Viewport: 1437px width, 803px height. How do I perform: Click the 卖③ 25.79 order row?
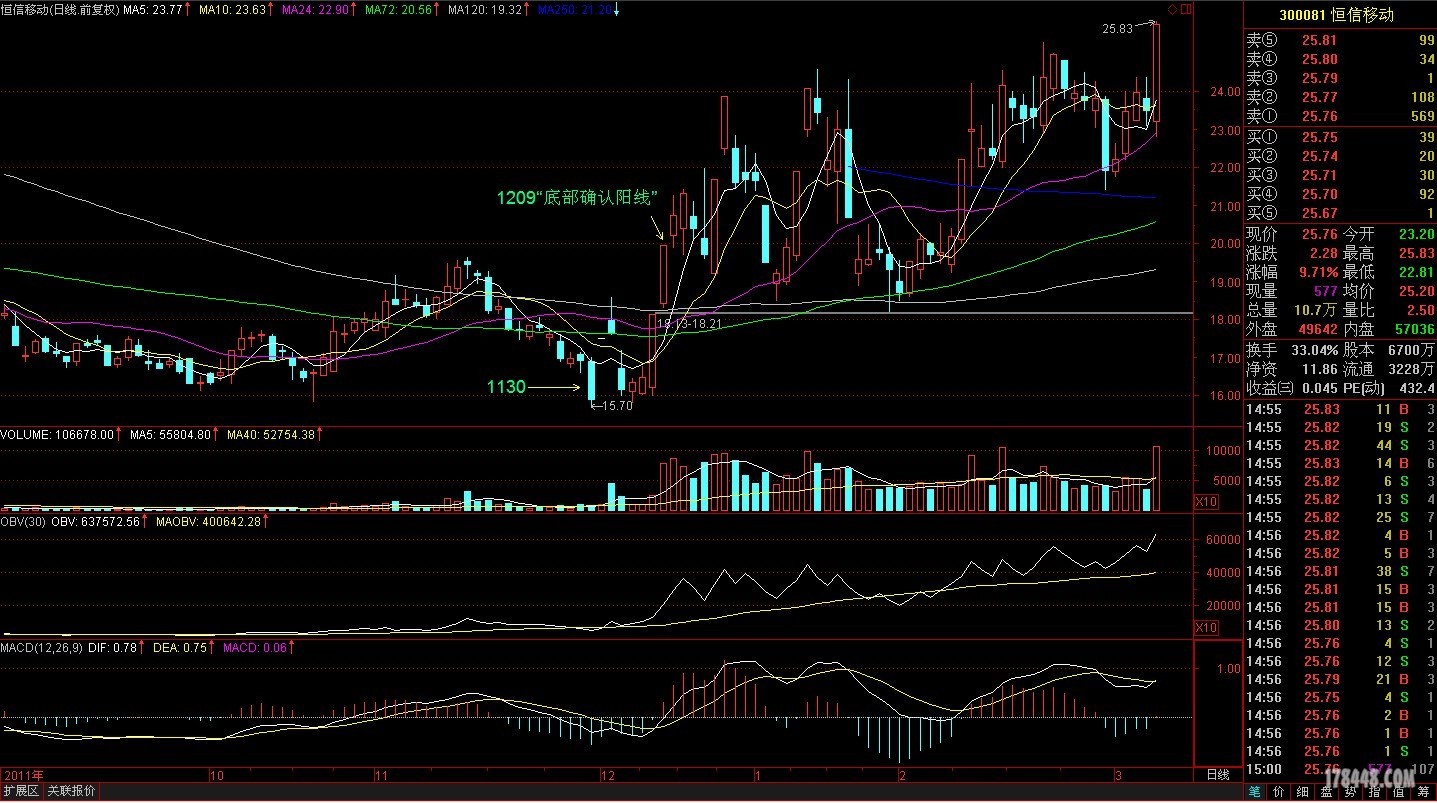tap(1340, 78)
